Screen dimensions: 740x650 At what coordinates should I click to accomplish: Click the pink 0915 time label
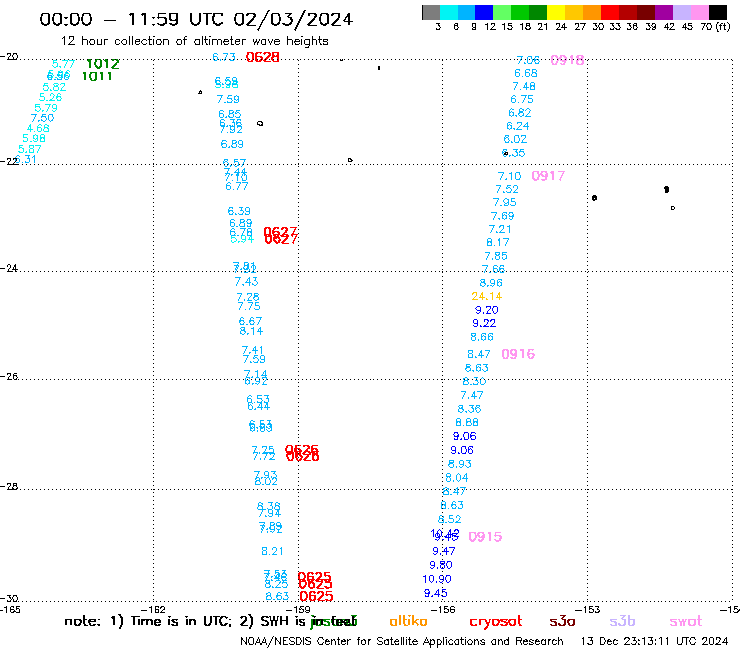coord(485,537)
